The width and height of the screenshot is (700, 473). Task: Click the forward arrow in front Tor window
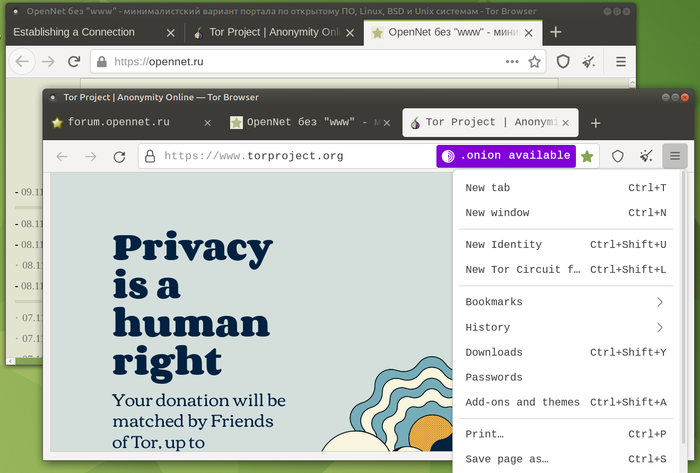pyautogui.click(x=91, y=157)
